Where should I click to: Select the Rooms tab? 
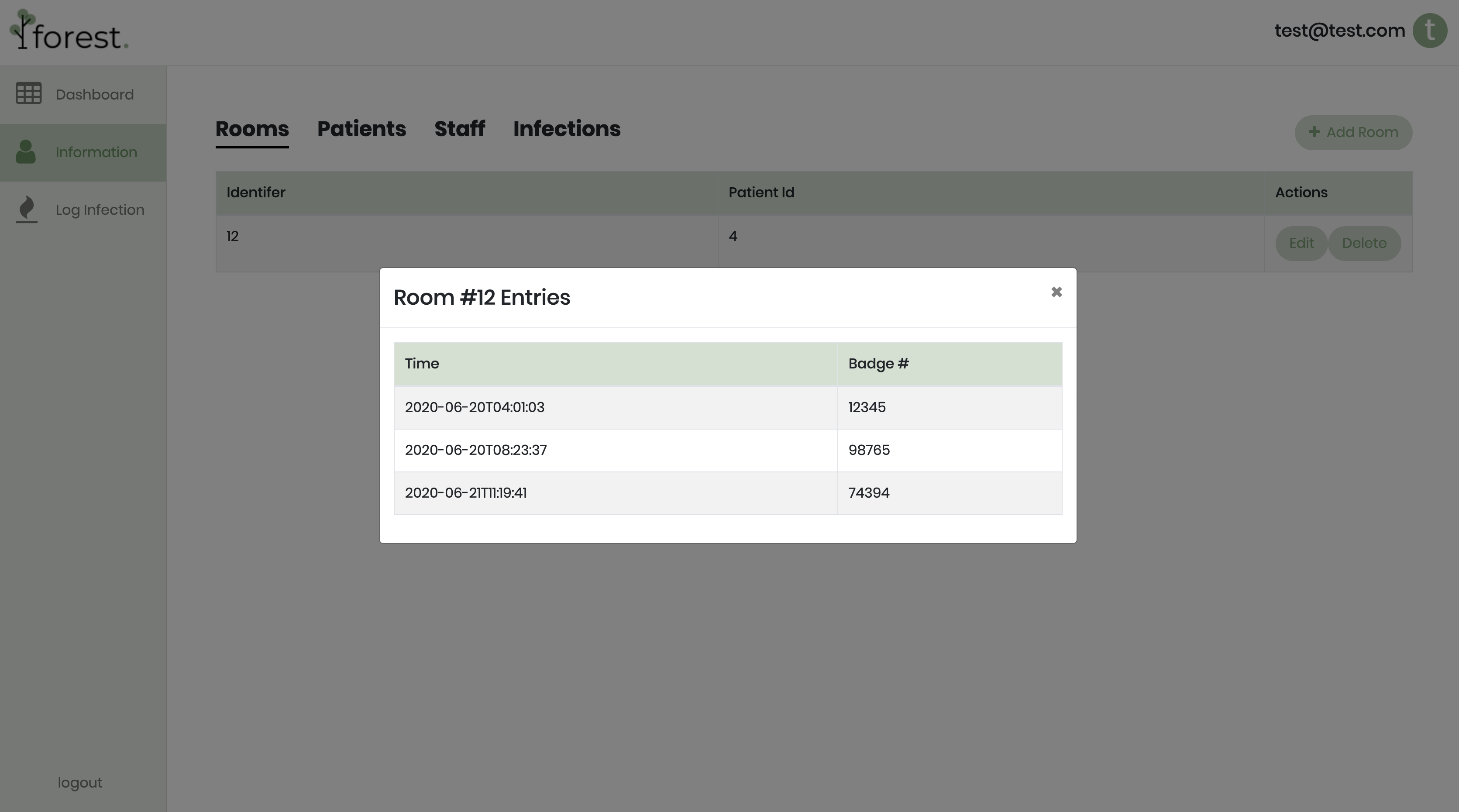pyautogui.click(x=252, y=129)
